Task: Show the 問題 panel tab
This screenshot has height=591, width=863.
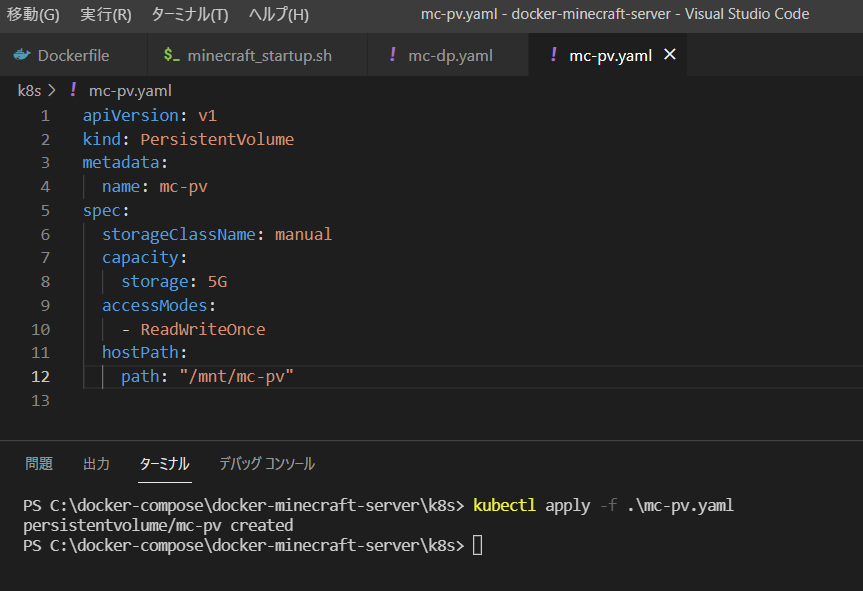Action: (x=39, y=464)
